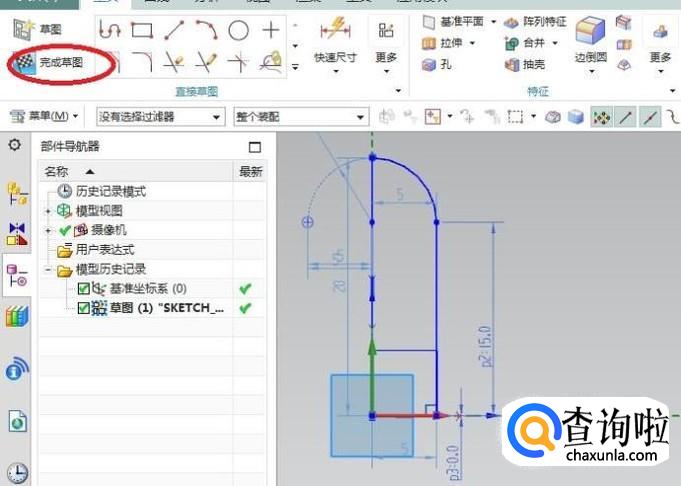Image resolution: width=681 pixels, height=486 pixels.
Task: Select the Circle sketch tool
Action: pos(238,30)
